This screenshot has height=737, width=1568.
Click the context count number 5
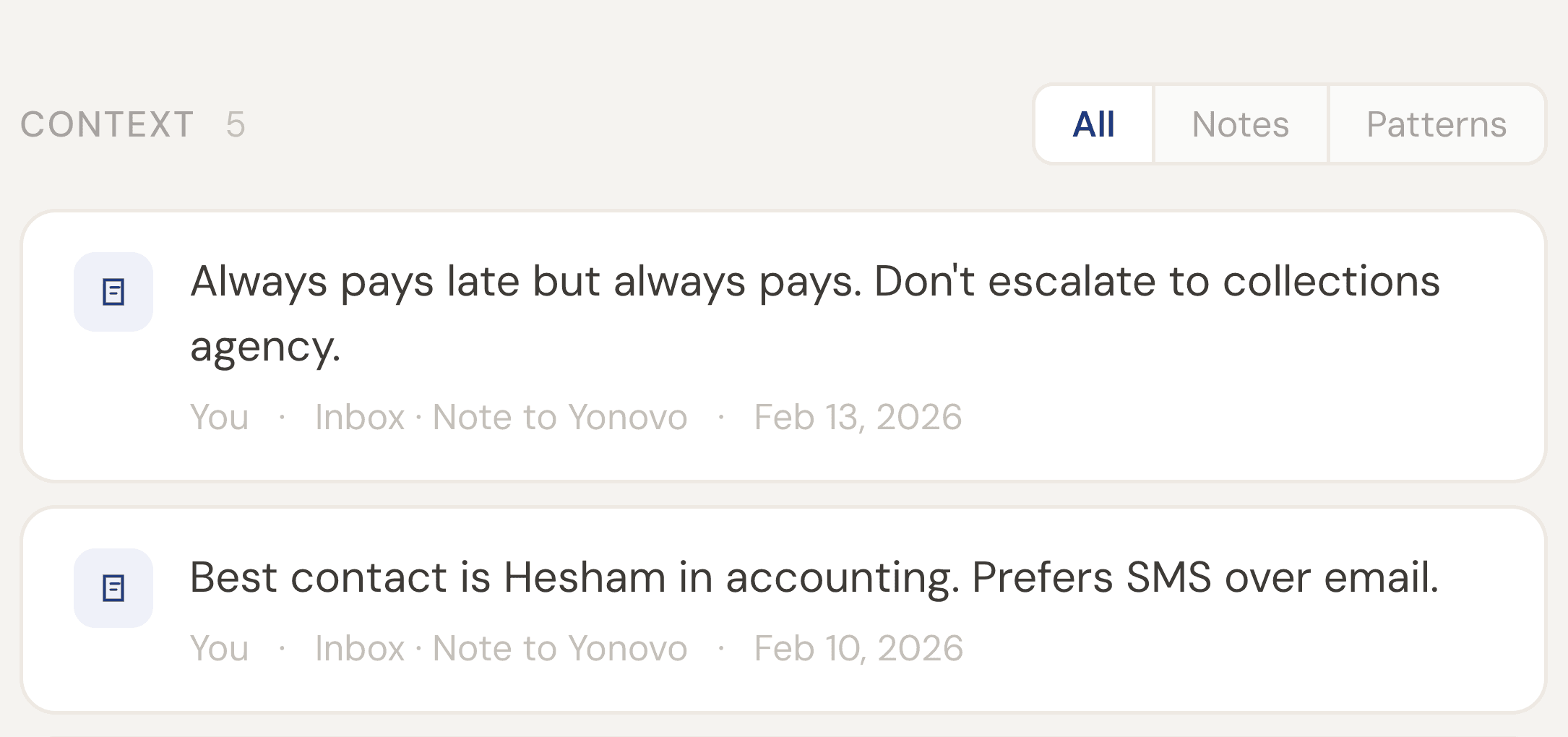pyautogui.click(x=236, y=124)
